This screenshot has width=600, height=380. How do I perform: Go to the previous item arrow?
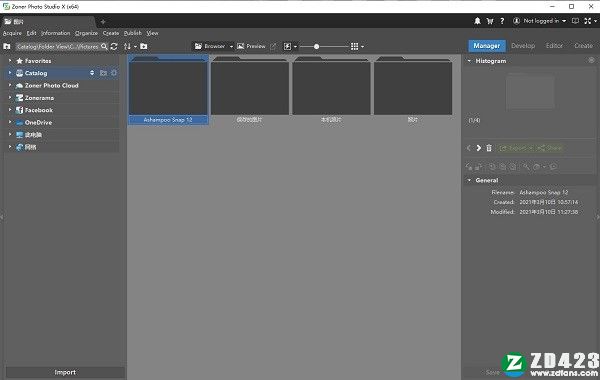click(x=469, y=148)
